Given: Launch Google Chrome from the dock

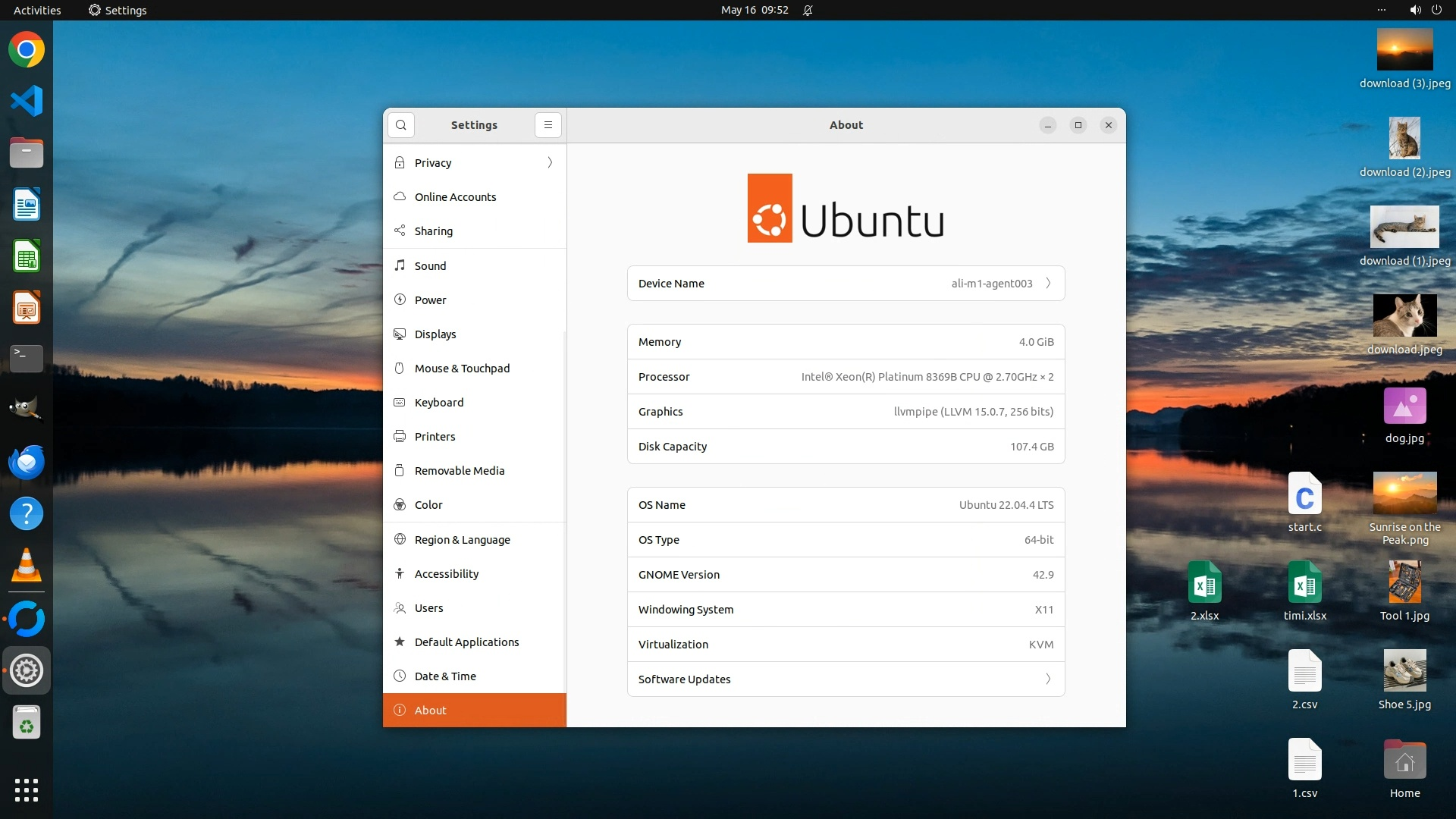Looking at the screenshot, I should (x=27, y=50).
